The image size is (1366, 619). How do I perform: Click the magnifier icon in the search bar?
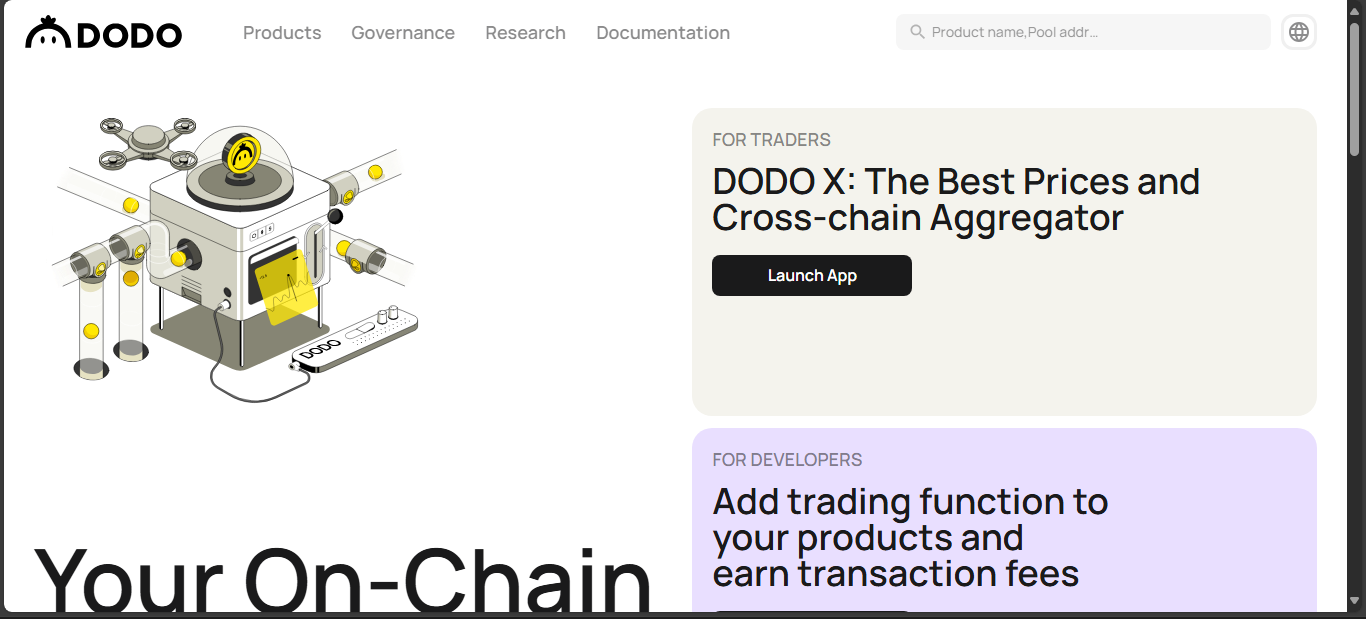917,32
